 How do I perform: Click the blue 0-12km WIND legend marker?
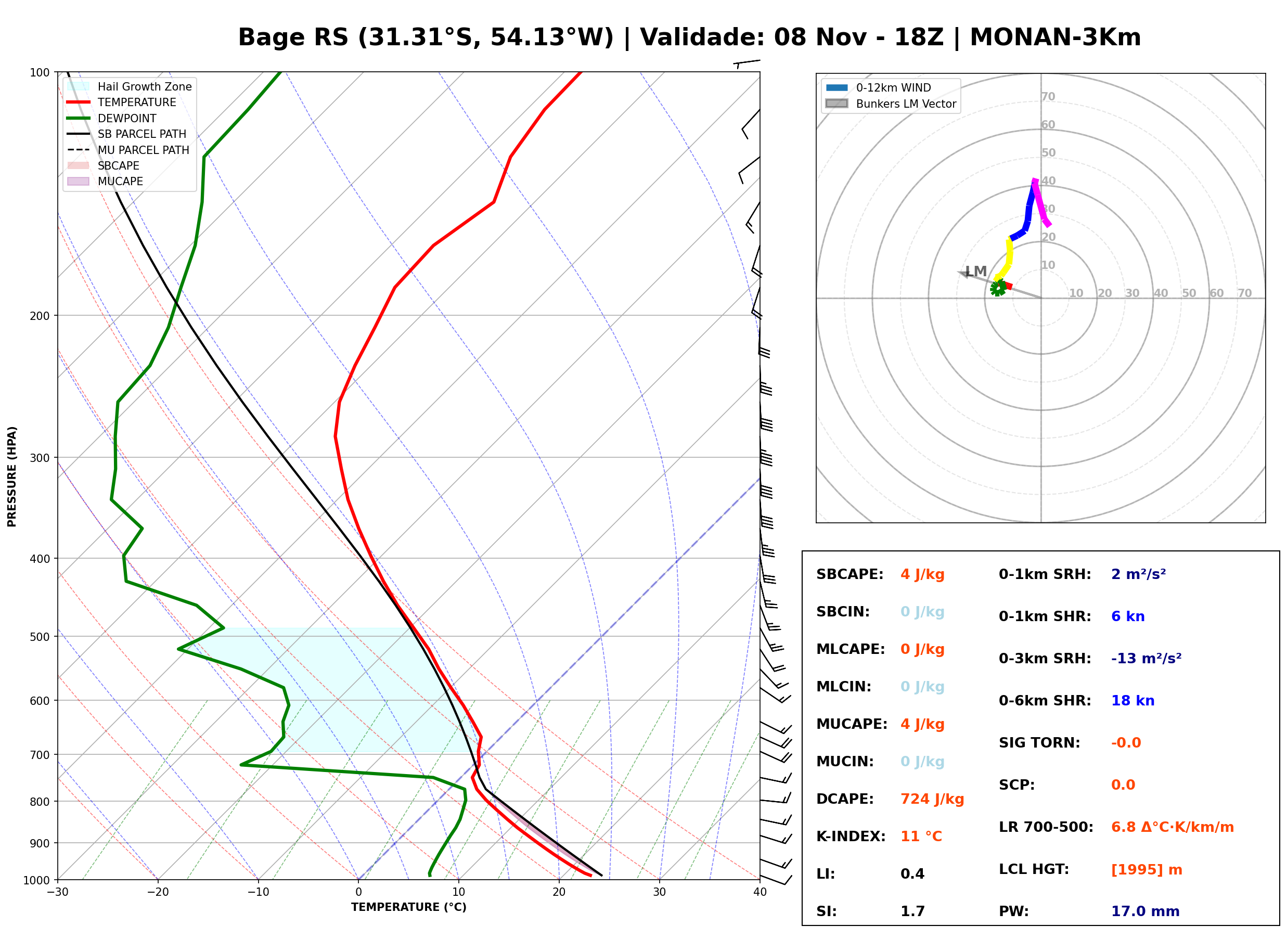836,87
